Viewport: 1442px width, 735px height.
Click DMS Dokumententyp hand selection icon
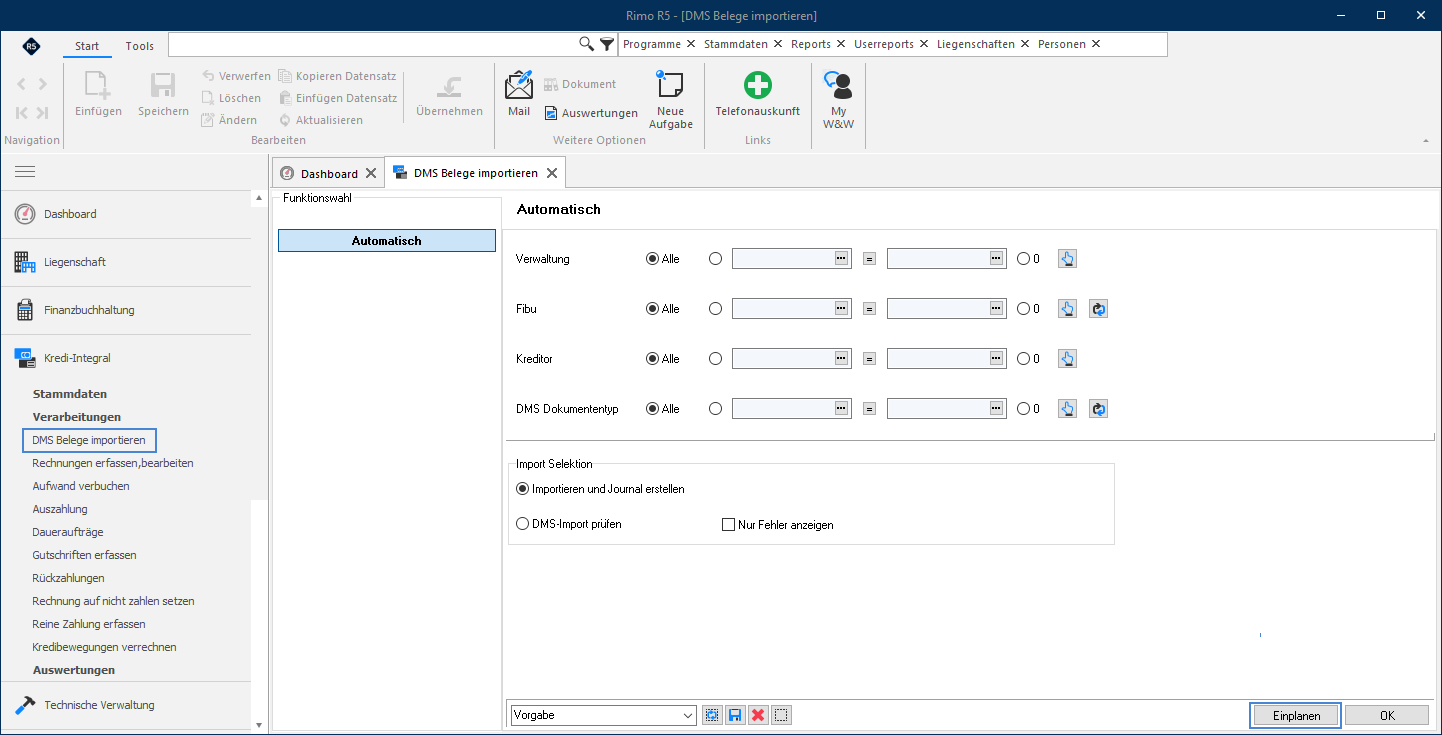(1067, 409)
